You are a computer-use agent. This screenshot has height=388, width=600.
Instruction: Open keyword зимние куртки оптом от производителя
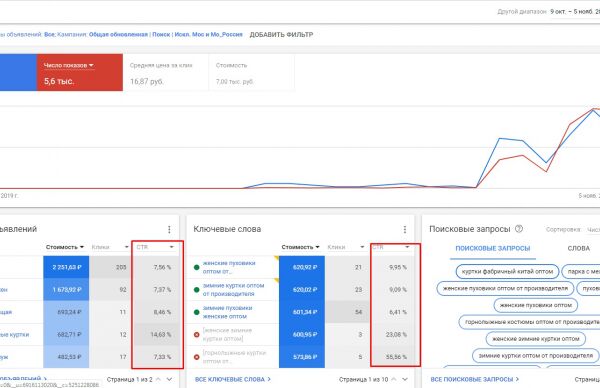click(233, 290)
